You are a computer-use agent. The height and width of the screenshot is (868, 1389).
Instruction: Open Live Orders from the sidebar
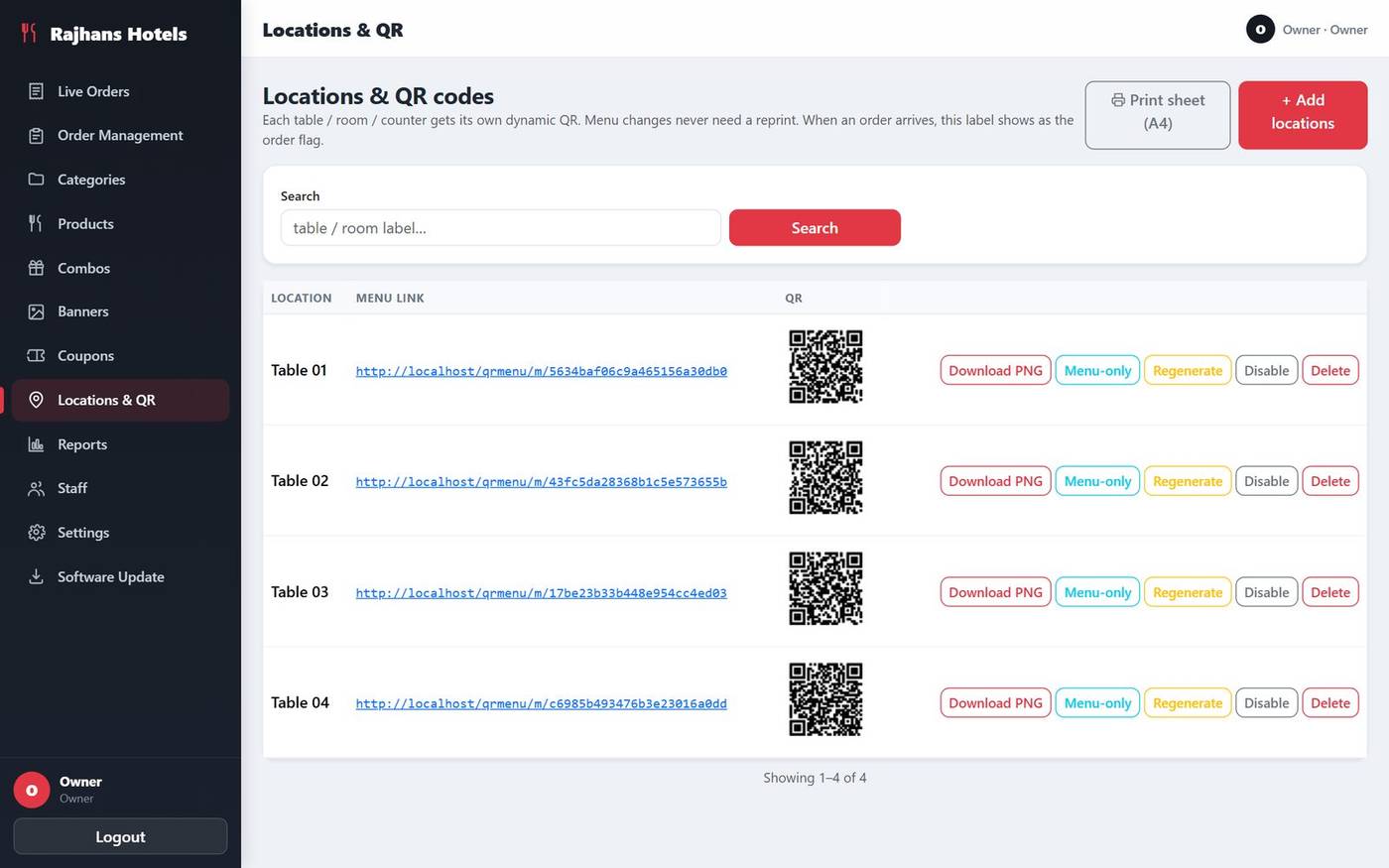point(120,91)
